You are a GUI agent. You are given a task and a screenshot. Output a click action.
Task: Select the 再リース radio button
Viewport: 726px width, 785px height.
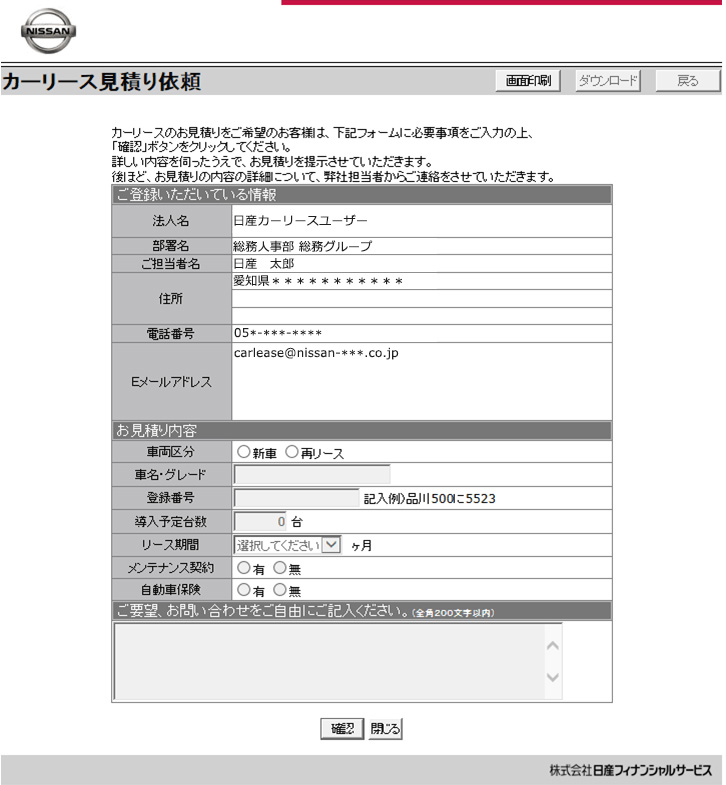click(292, 452)
